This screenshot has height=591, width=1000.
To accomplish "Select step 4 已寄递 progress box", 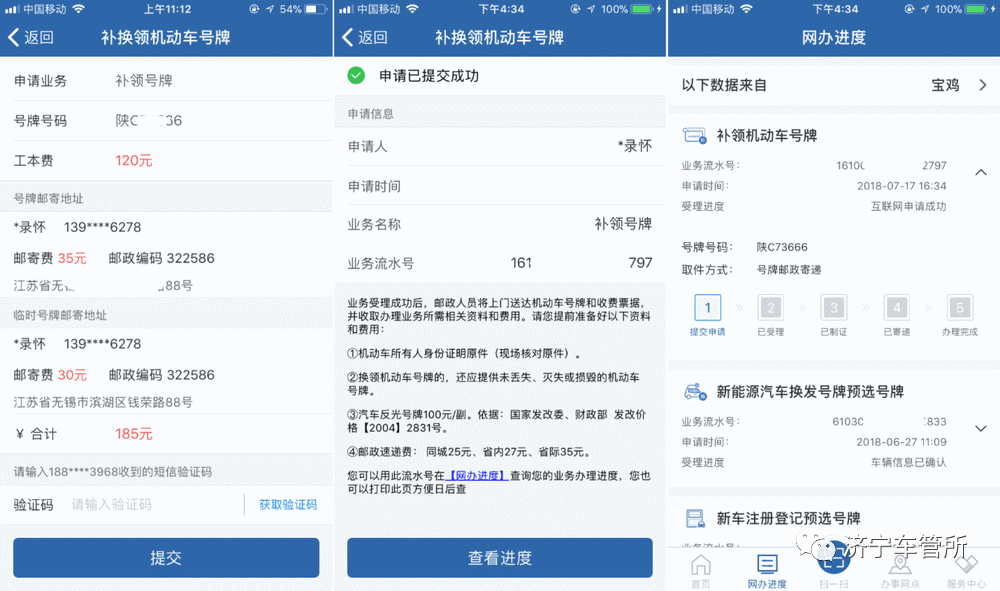I will [897, 308].
